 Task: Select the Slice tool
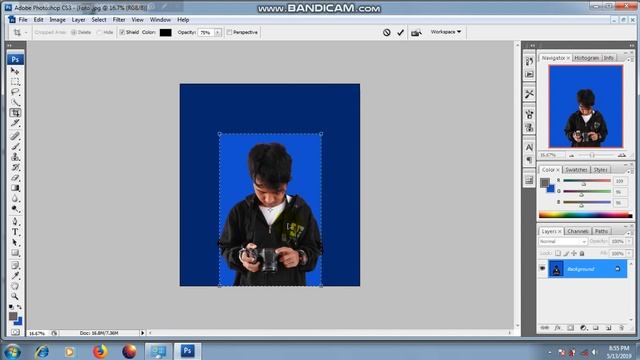point(15,123)
